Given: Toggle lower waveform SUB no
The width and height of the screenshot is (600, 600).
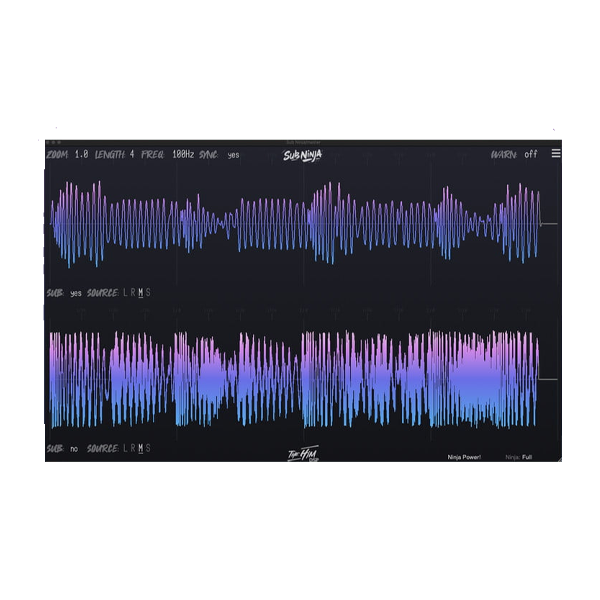Looking at the screenshot, I should pos(74,448).
